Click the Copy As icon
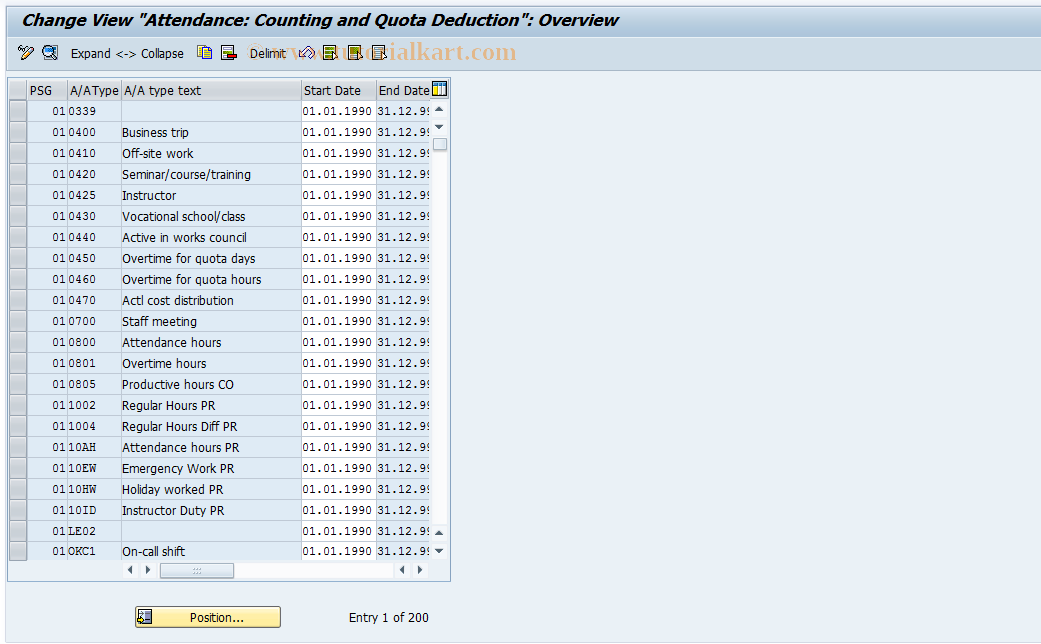 [x=204, y=53]
